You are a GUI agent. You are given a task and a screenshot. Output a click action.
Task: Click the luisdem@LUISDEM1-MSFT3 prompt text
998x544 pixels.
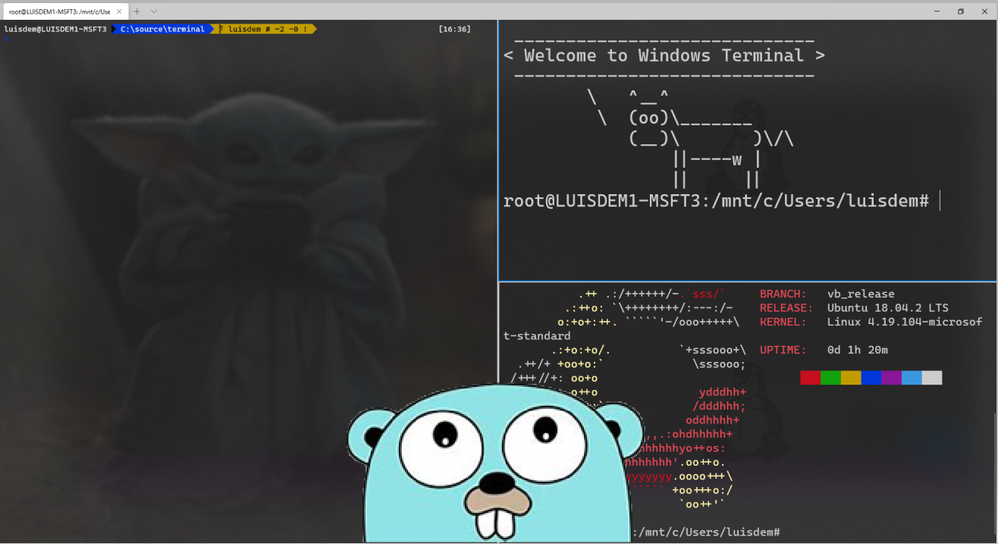[55, 29]
